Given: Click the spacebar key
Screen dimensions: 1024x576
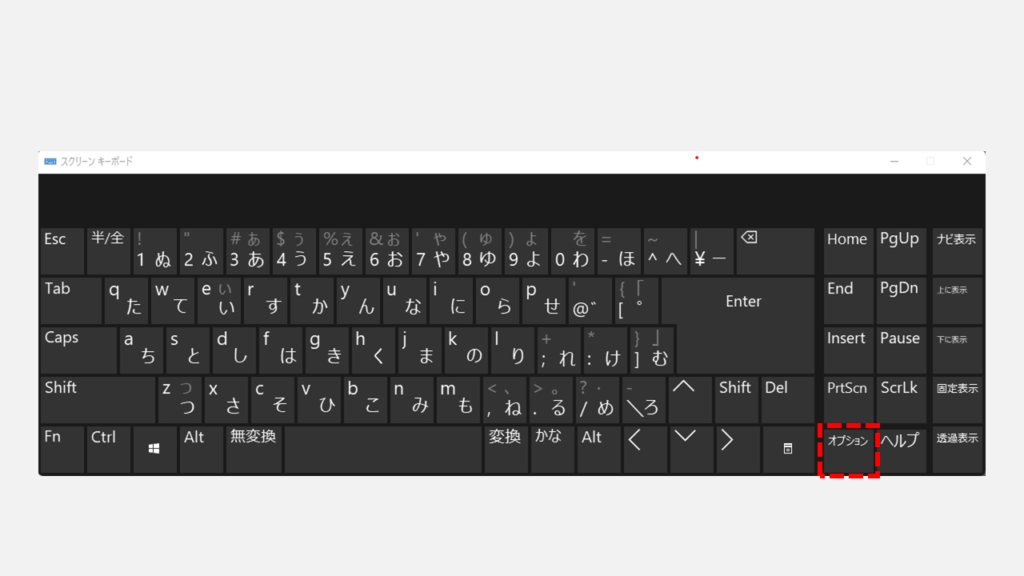Looking at the screenshot, I should (383, 449).
